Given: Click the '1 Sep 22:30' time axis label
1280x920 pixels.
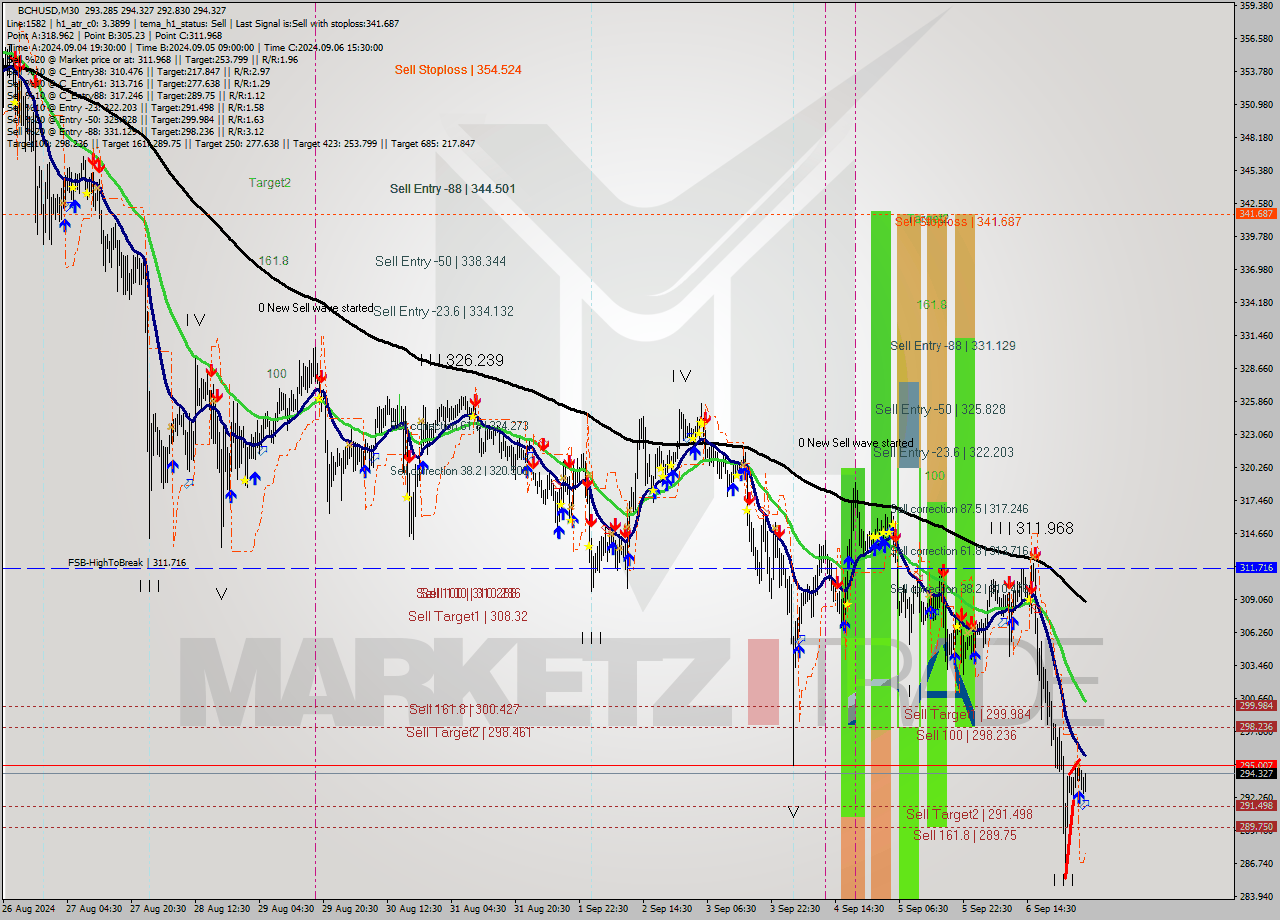Looking at the screenshot, I should point(603,909).
